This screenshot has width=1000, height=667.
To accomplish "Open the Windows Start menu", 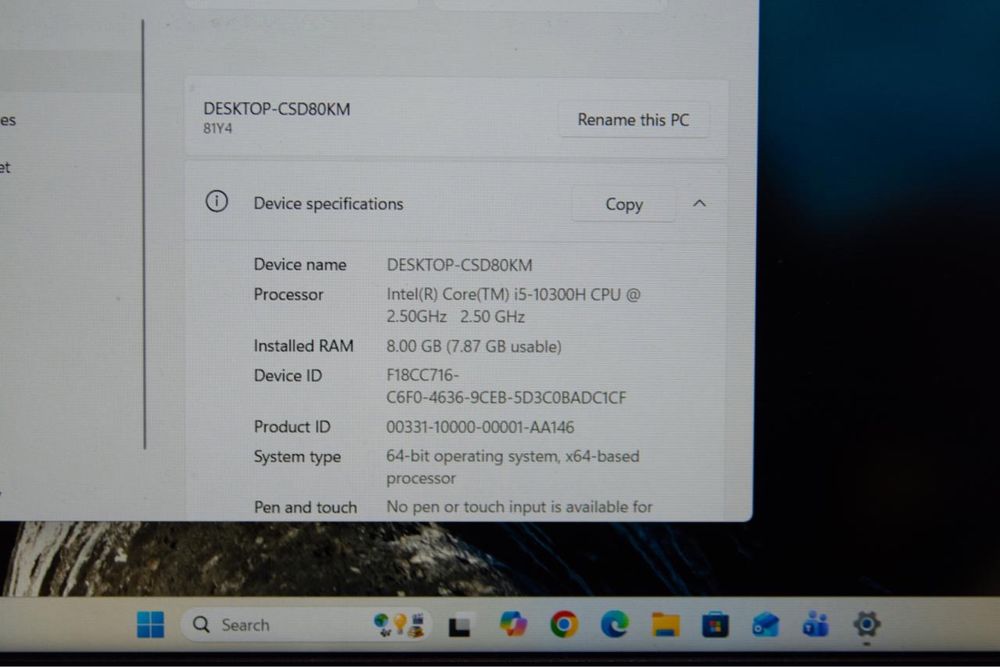I will tap(151, 624).
